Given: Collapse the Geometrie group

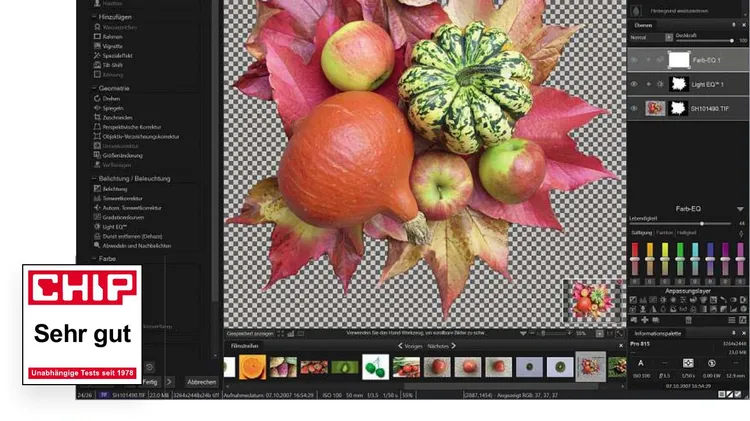Looking at the screenshot, I should click(x=94, y=88).
